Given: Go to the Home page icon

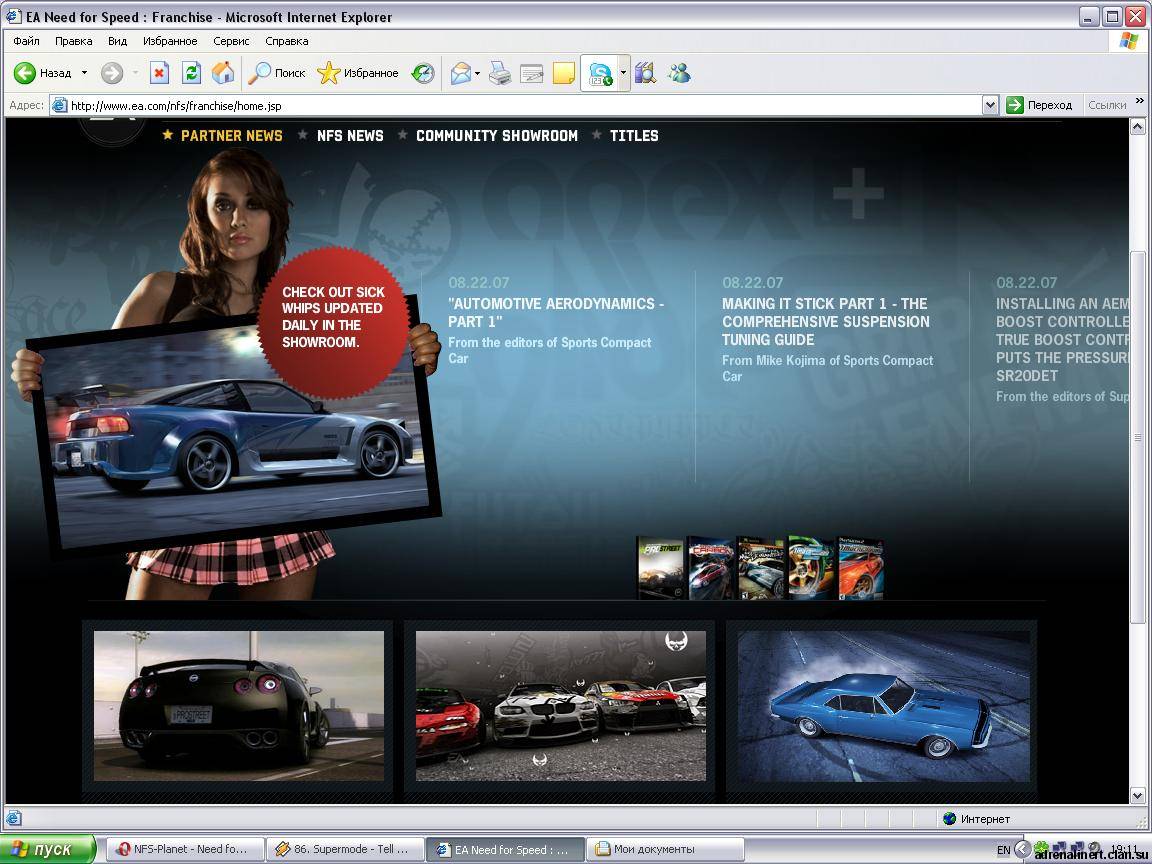Looking at the screenshot, I should point(223,73).
